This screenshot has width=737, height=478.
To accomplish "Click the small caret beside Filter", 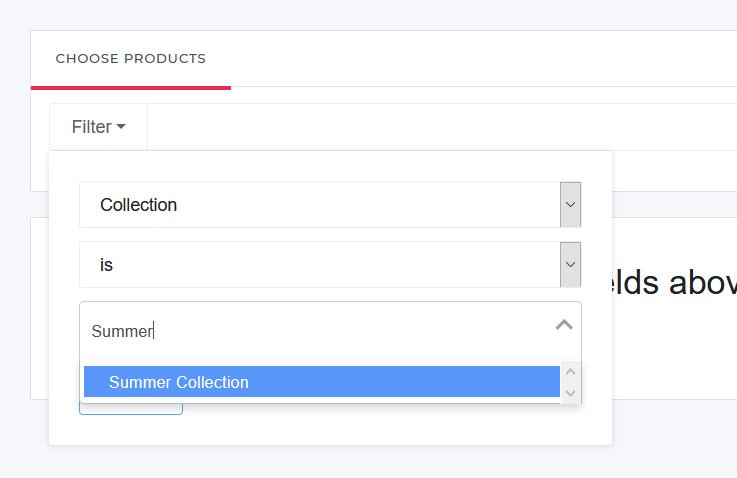I will 121,126.
